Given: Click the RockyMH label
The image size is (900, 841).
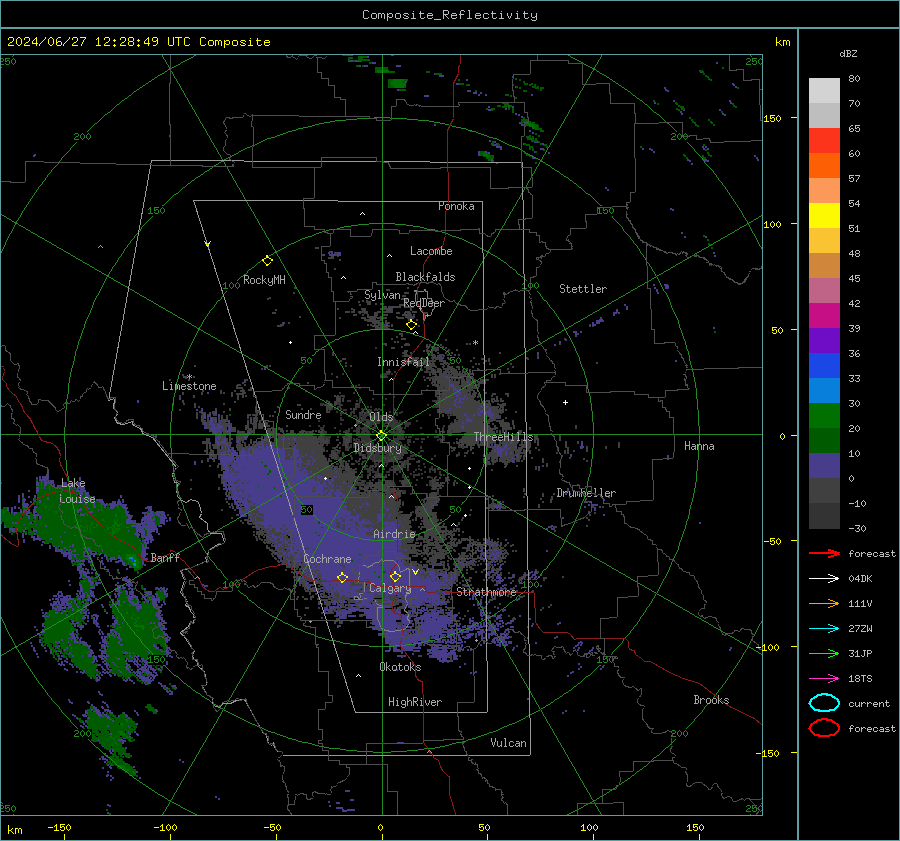Looking at the screenshot, I should tap(264, 280).
